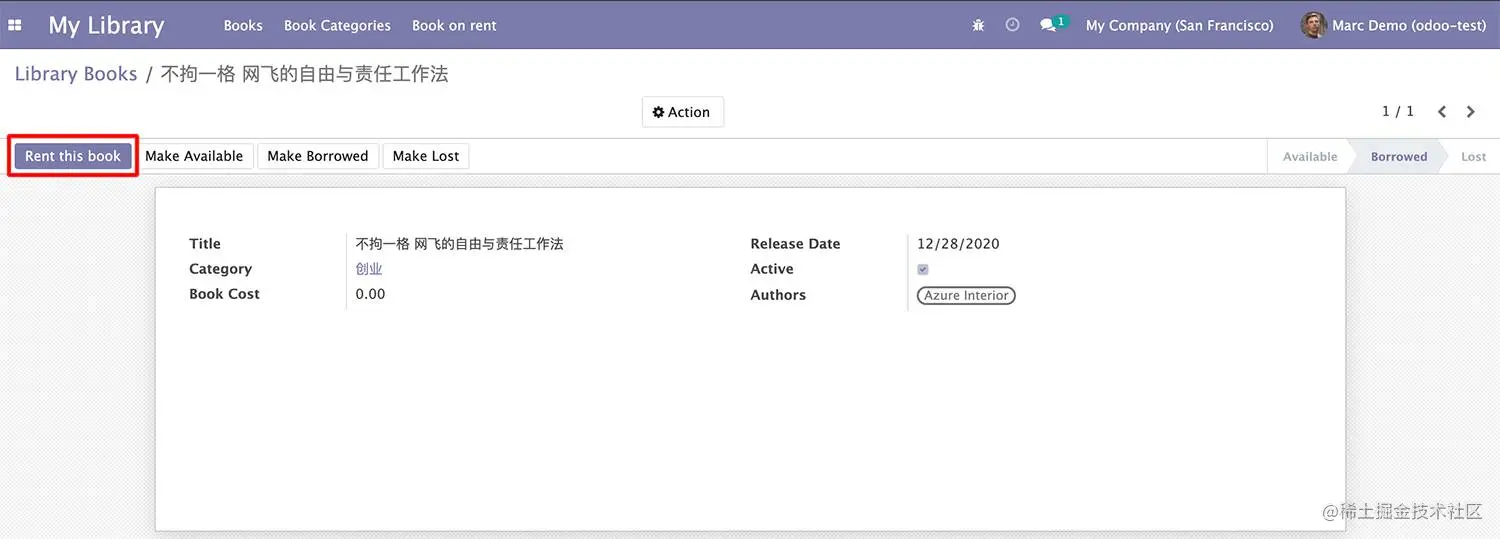Click the debug bug icon
Image resolution: width=1500 pixels, height=539 pixels.
(978, 25)
